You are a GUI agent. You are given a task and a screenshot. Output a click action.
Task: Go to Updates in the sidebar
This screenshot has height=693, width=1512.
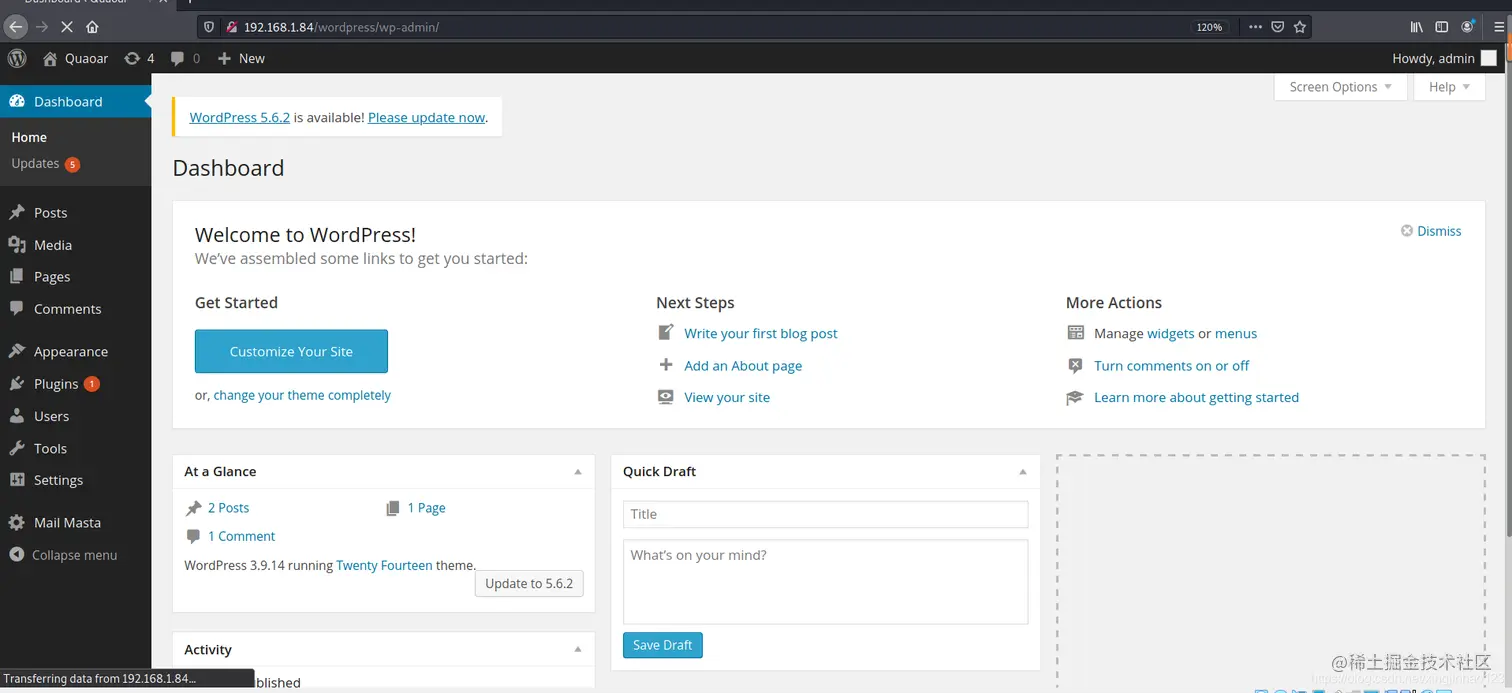[x=45, y=164]
